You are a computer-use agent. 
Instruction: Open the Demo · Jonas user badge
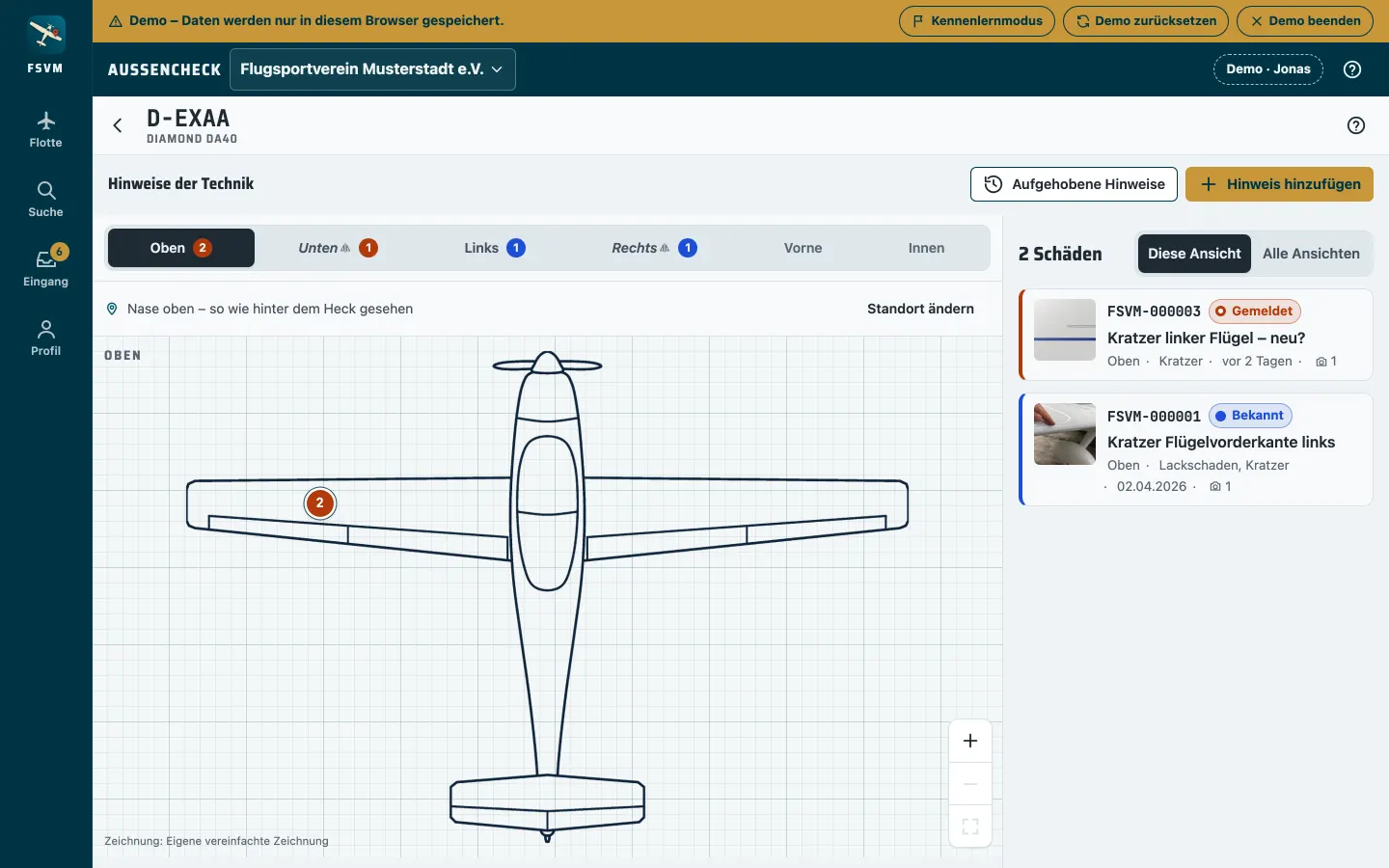click(1268, 69)
